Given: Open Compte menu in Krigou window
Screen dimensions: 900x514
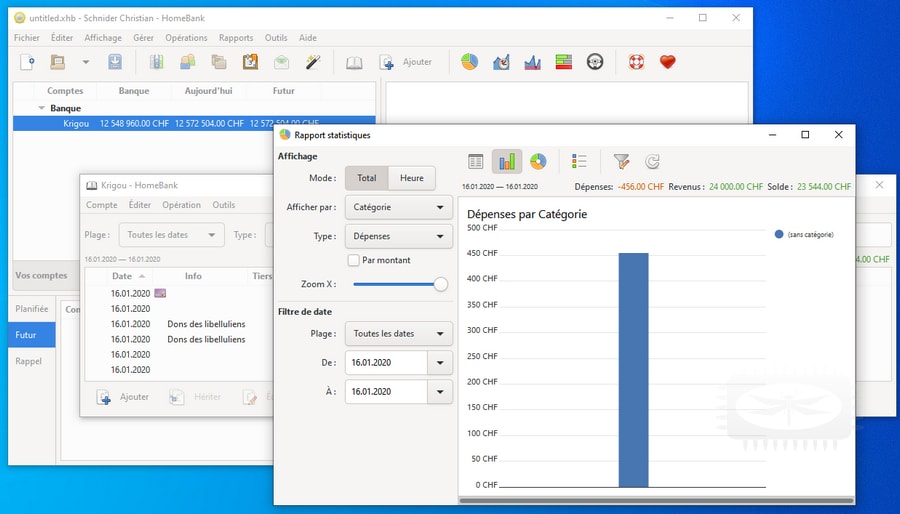Looking at the screenshot, I should pyautogui.click(x=102, y=205).
